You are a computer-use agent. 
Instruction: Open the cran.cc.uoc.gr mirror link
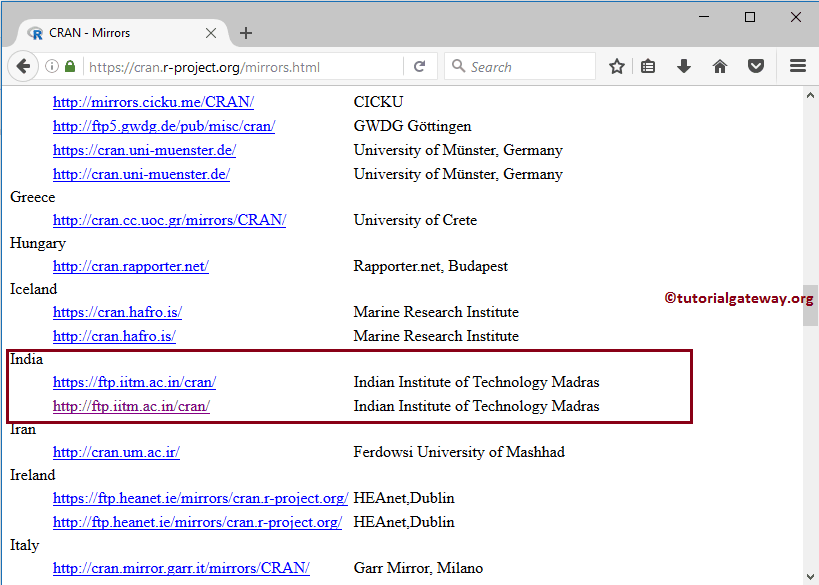point(169,220)
